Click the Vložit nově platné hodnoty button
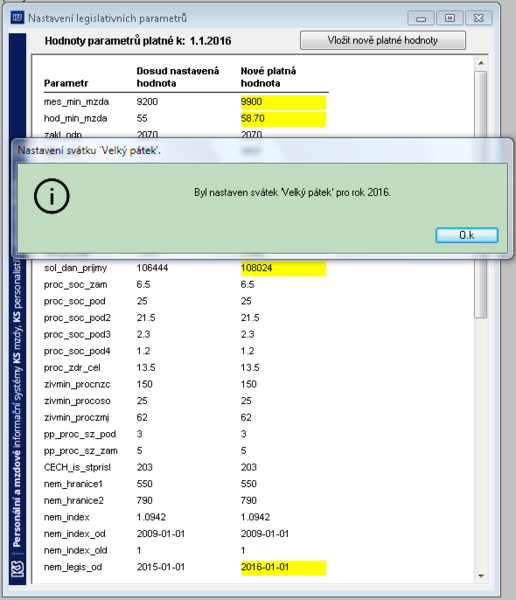516x600 pixels. pyautogui.click(x=383, y=40)
